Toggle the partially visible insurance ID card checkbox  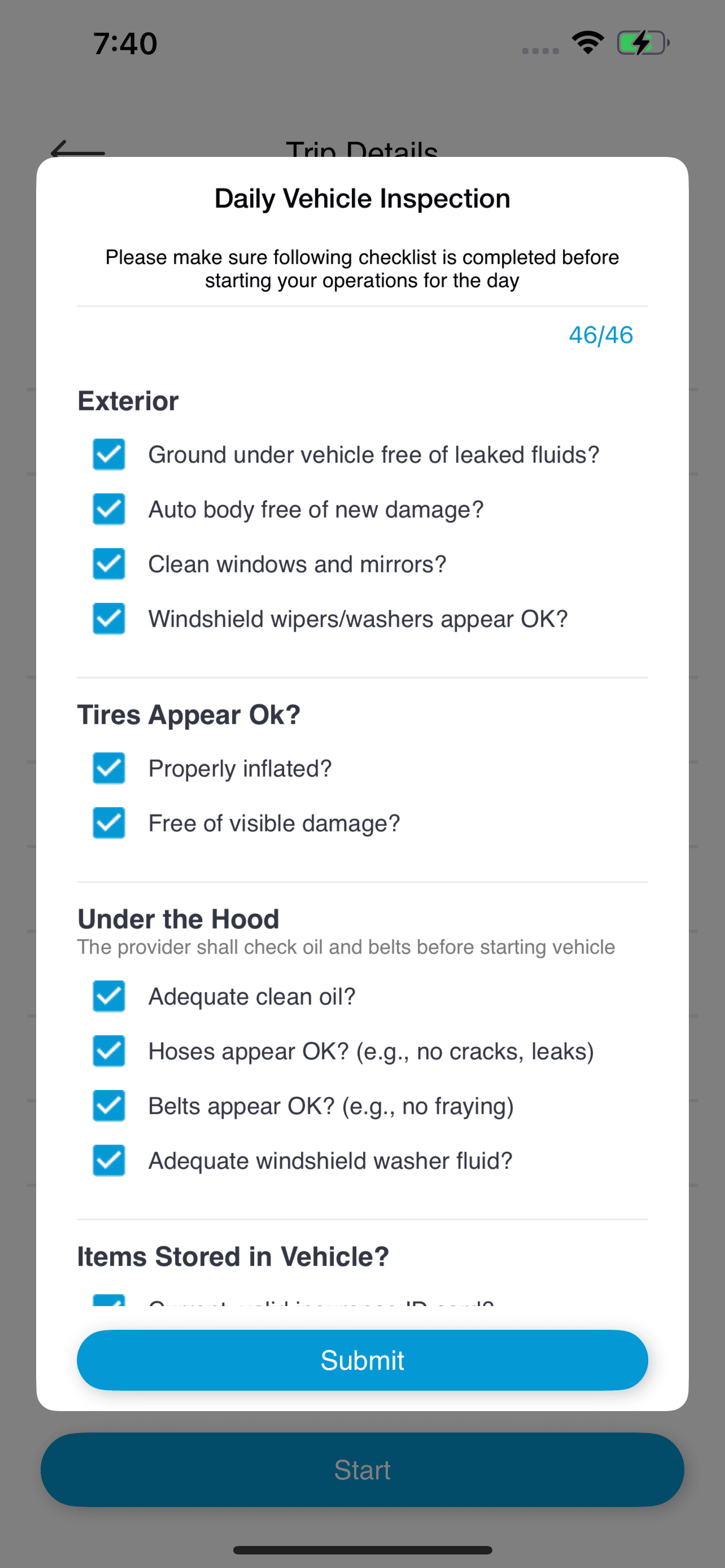109,1300
